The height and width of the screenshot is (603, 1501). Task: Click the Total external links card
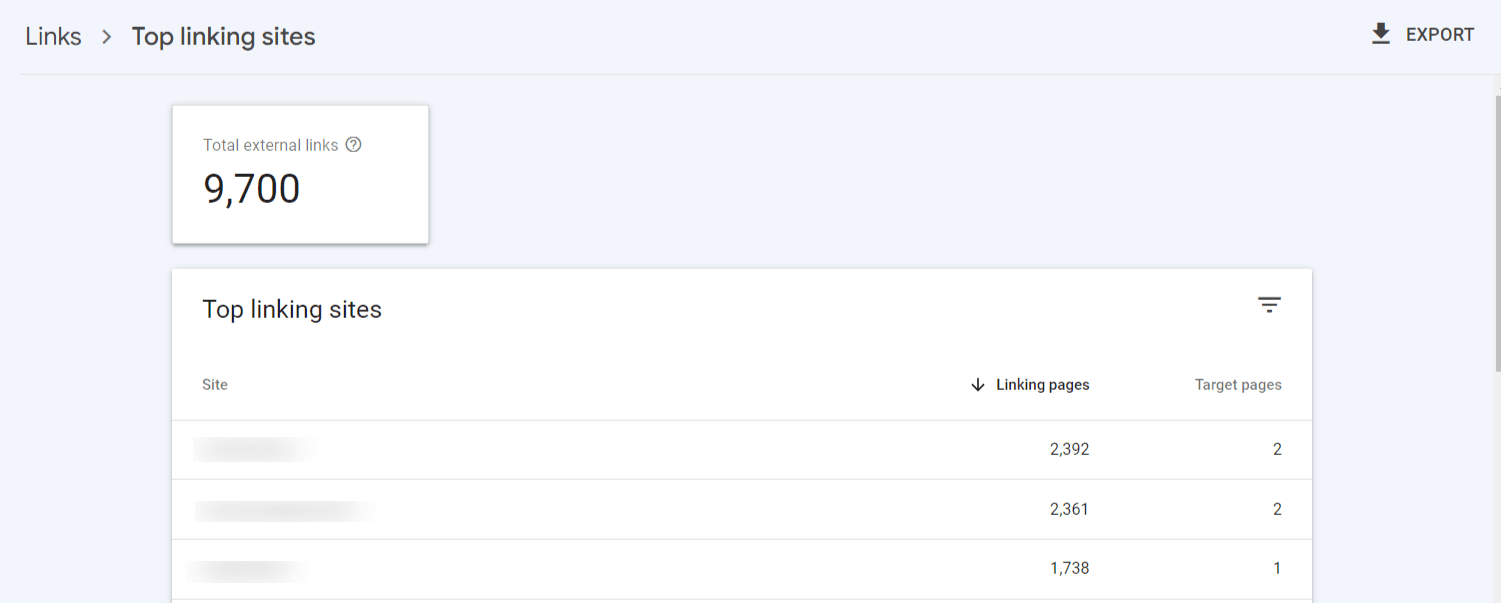tap(300, 174)
